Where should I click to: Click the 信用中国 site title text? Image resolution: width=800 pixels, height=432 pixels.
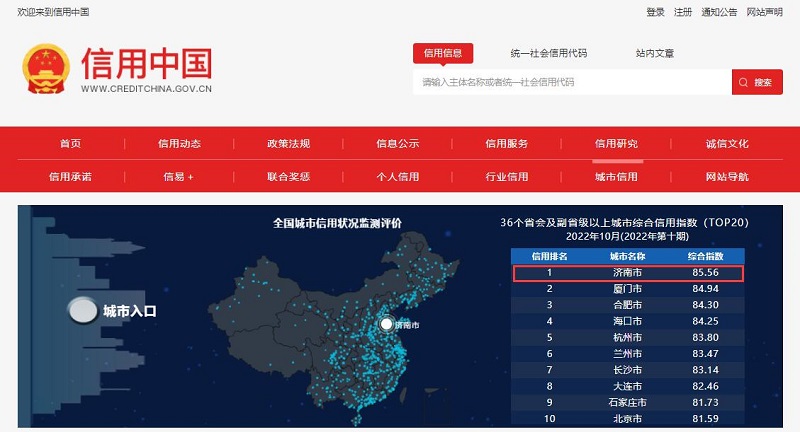pos(146,64)
